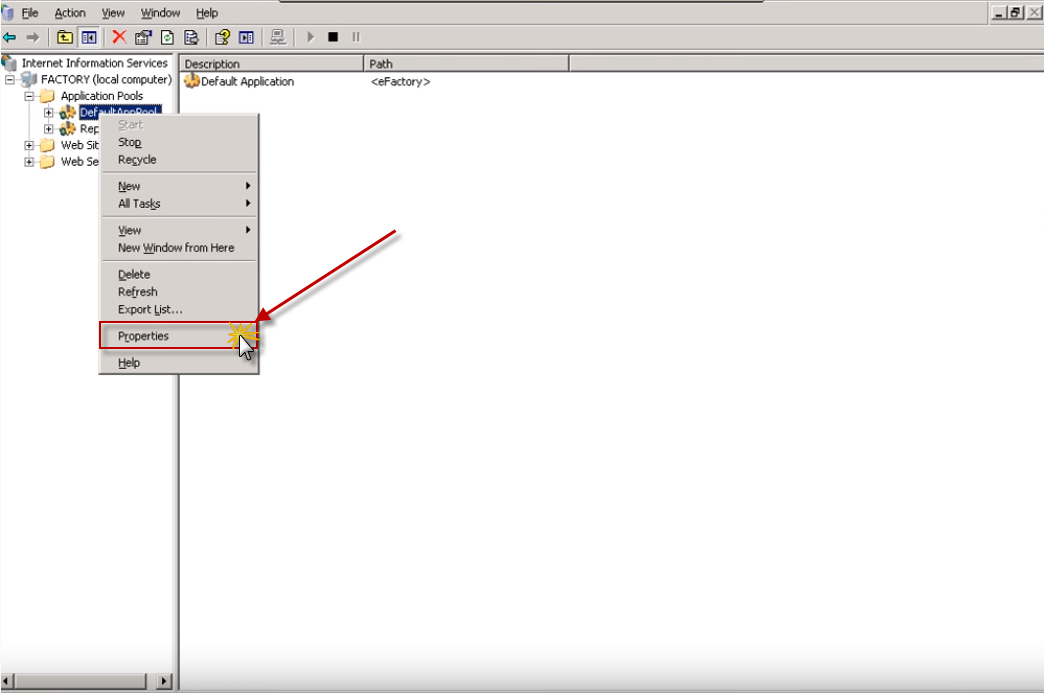Click the Up One Level folder icon
Viewport: 1044px width, 693px height.
(65, 37)
